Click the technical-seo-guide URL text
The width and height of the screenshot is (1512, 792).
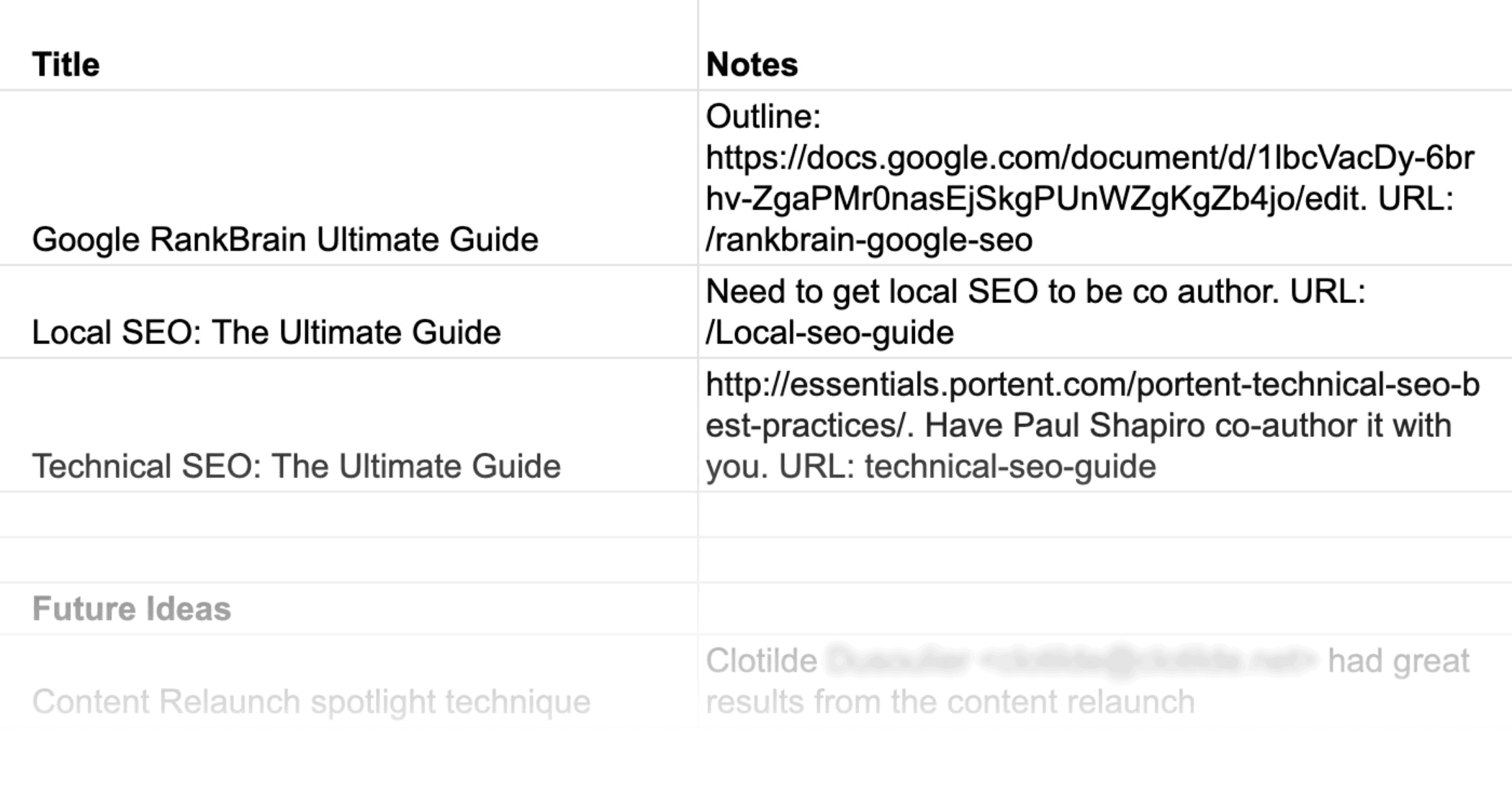pos(1010,467)
